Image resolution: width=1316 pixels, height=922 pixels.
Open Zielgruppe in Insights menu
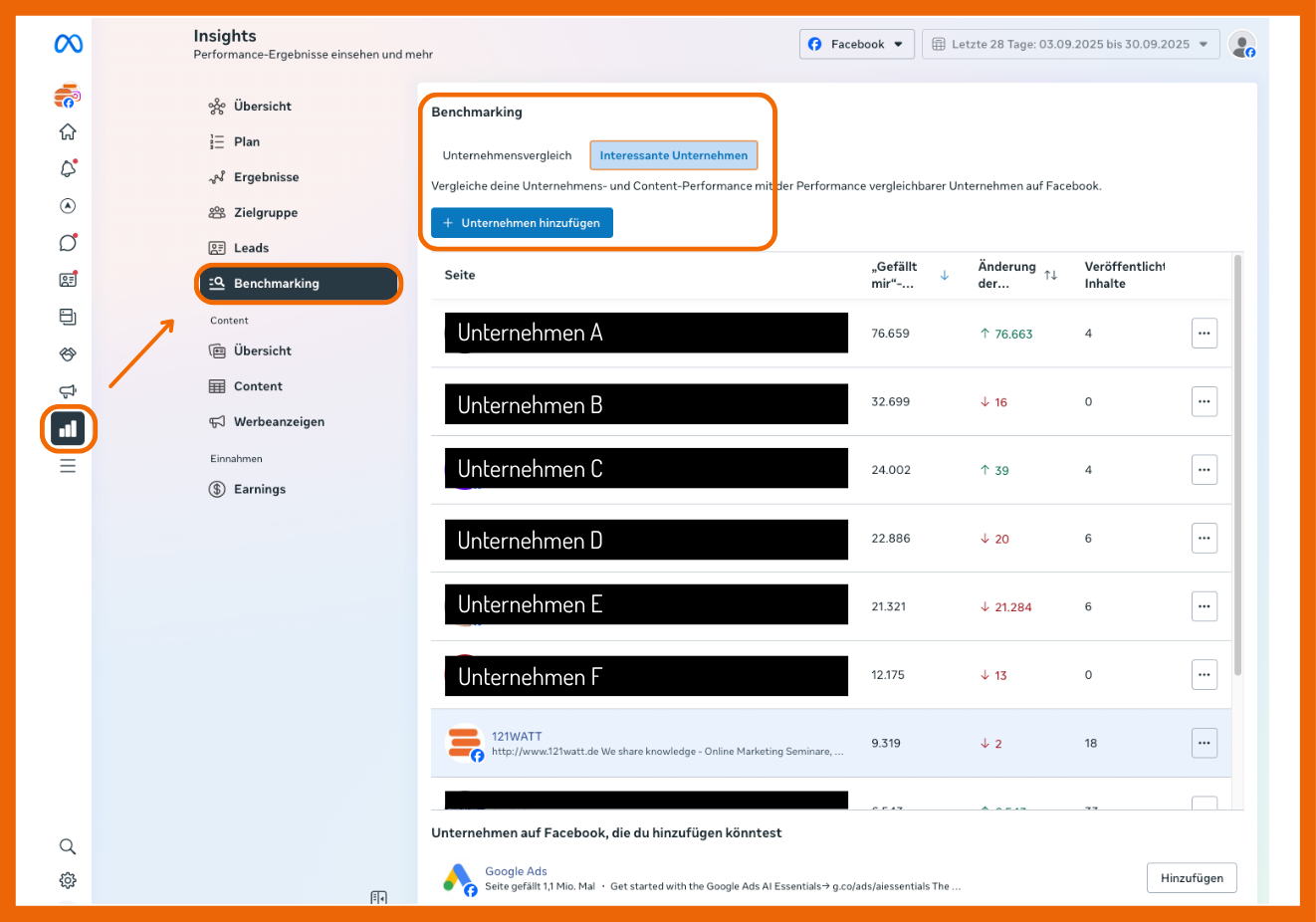pos(265,212)
